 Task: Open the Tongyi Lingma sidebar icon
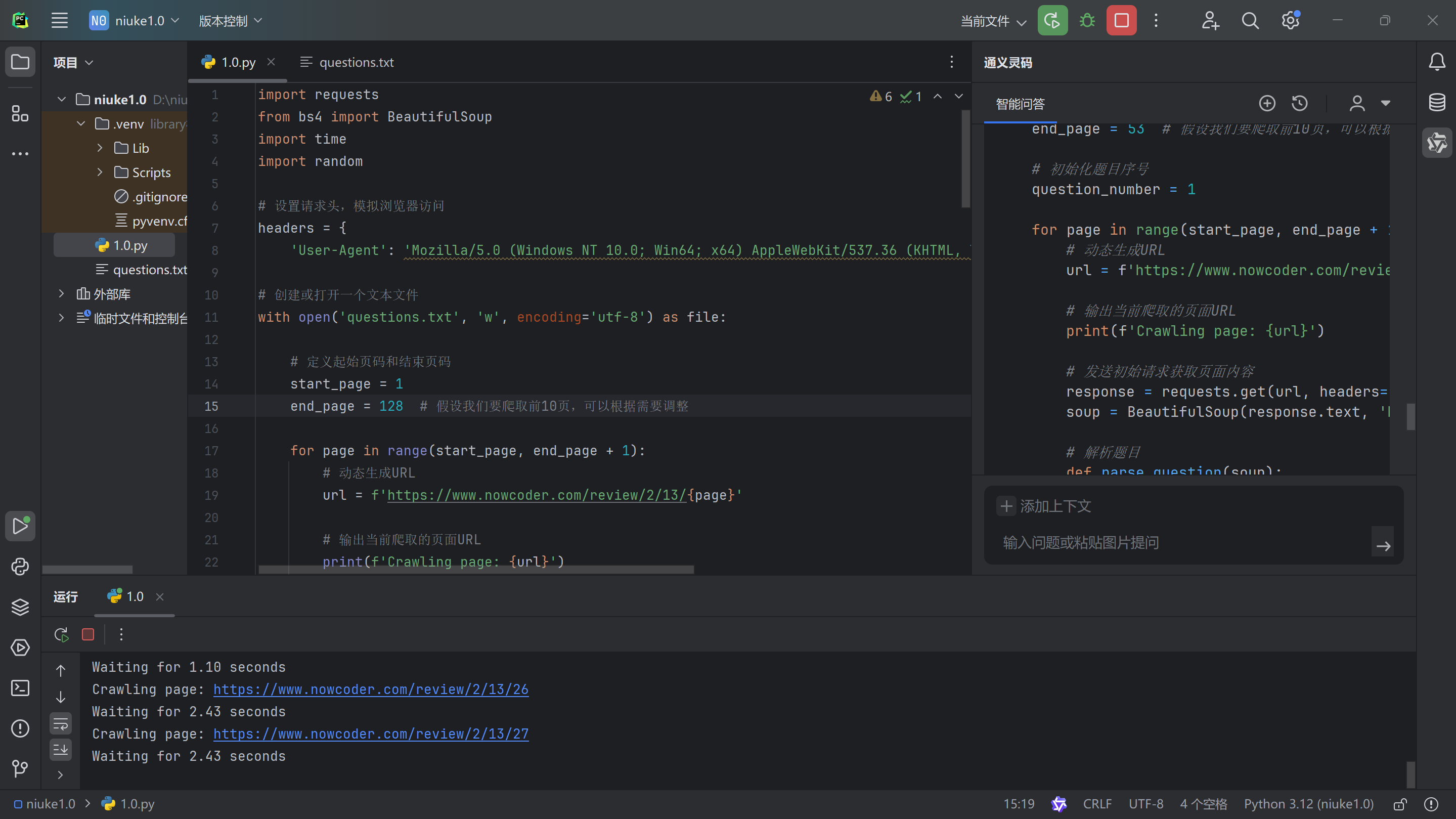point(1437,143)
